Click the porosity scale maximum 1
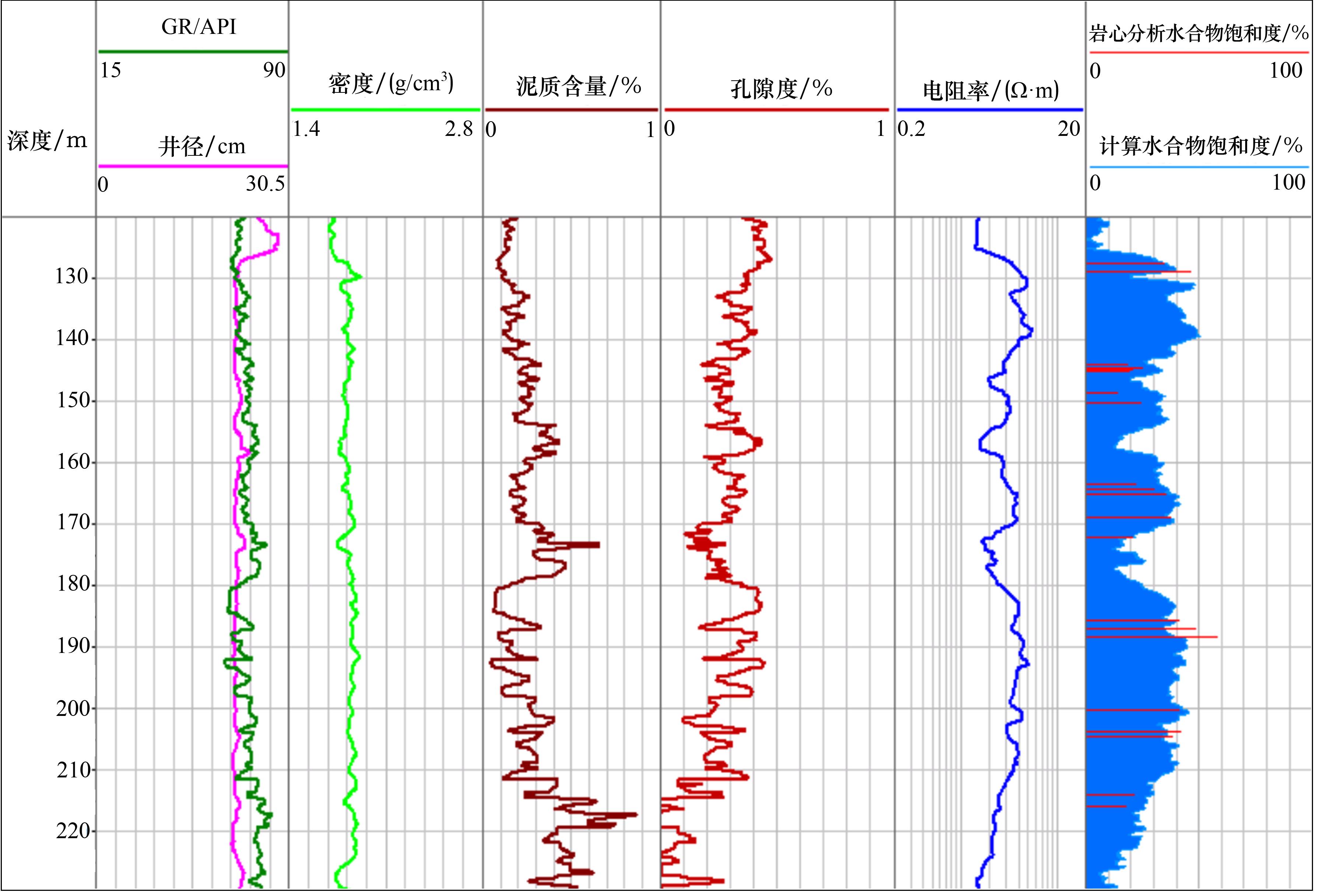 [880, 130]
